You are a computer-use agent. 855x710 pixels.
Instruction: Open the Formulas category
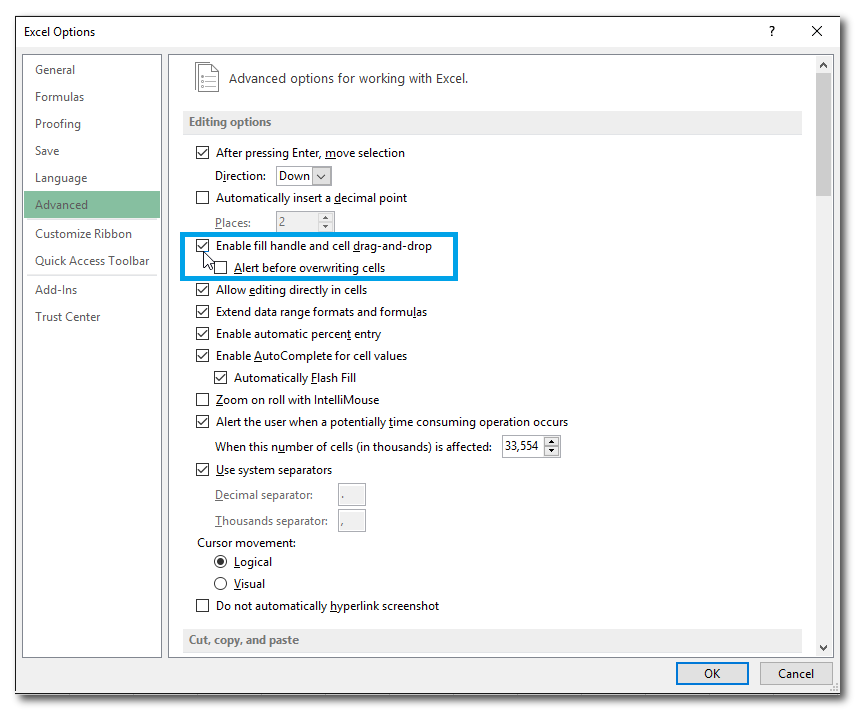click(x=59, y=97)
